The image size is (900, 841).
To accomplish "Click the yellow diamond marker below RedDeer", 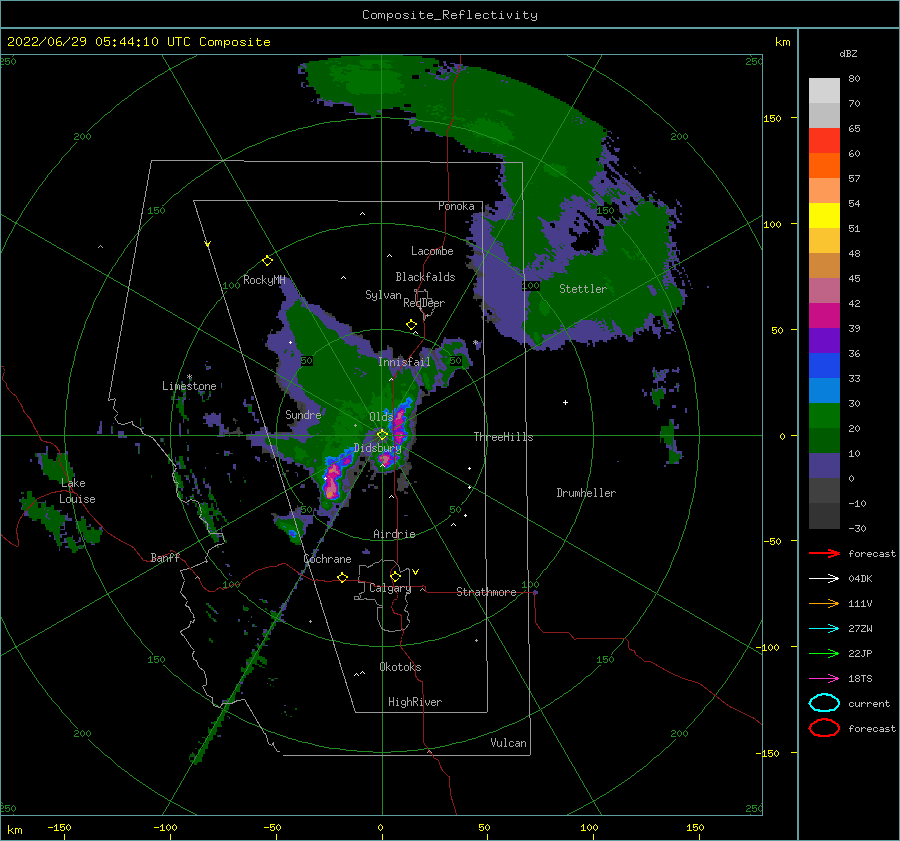I will point(411,324).
